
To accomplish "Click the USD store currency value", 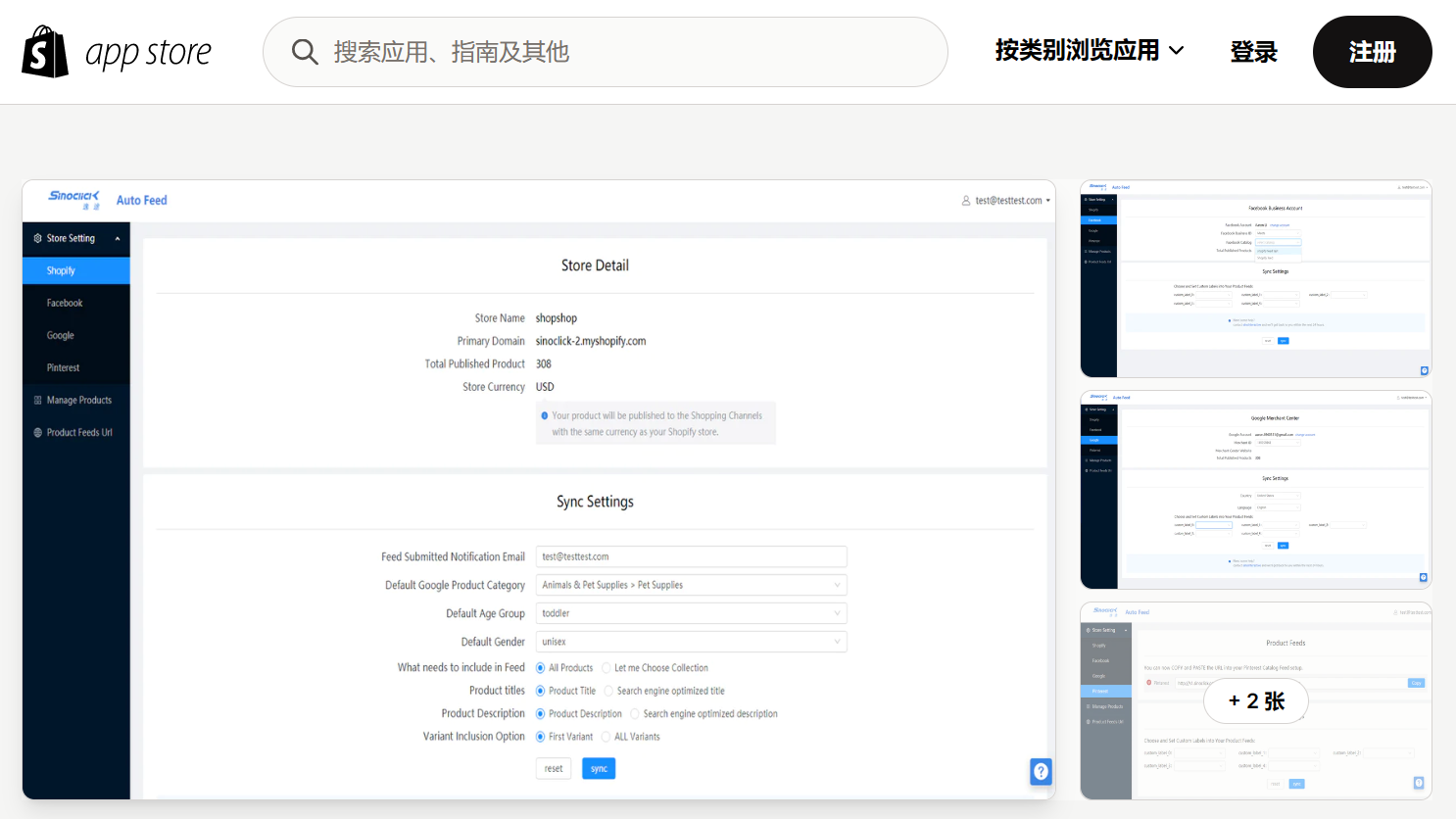I will (x=545, y=387).
